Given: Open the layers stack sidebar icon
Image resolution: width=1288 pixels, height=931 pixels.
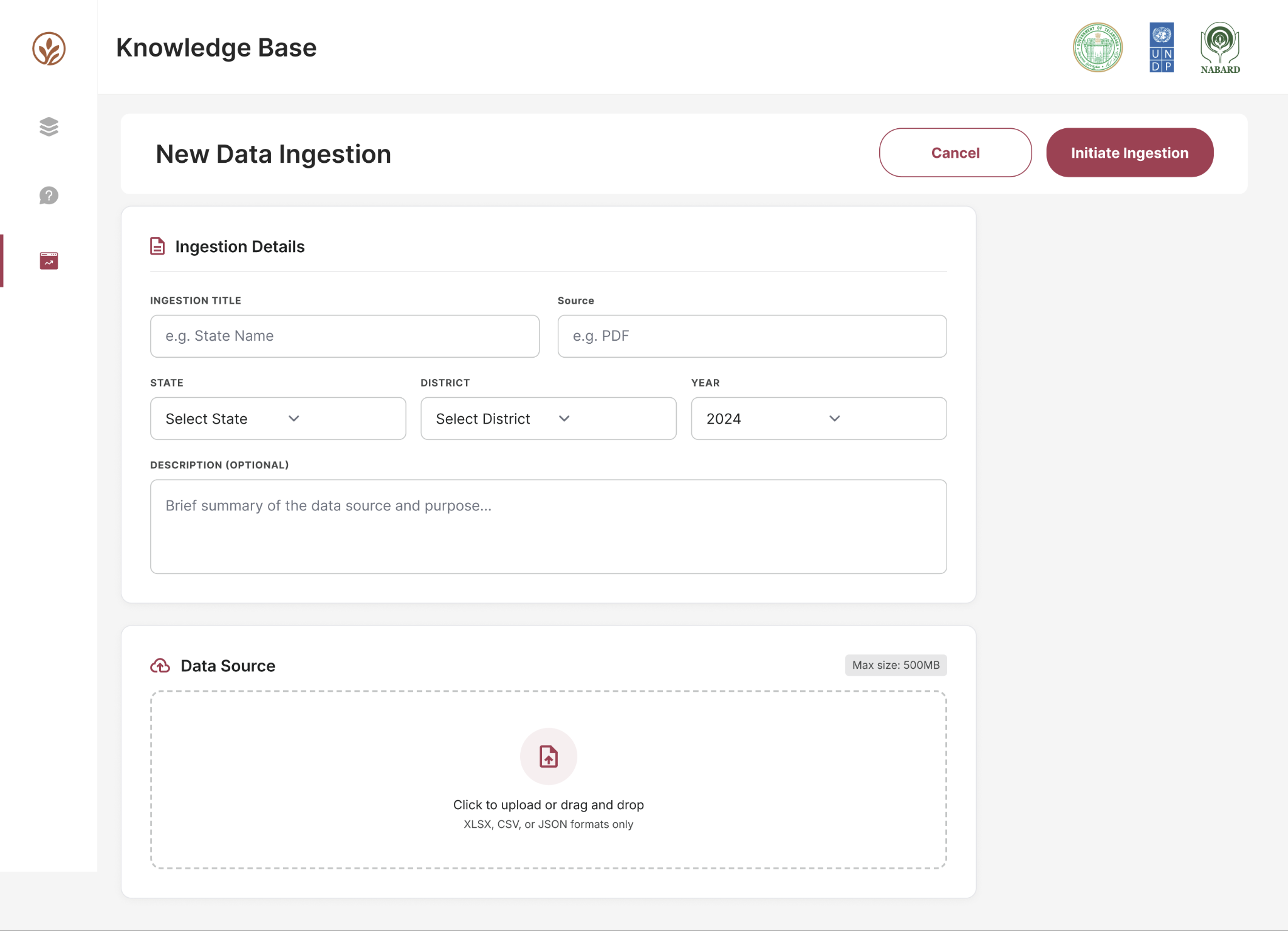Looking at the screenshot, I should 49,127.
